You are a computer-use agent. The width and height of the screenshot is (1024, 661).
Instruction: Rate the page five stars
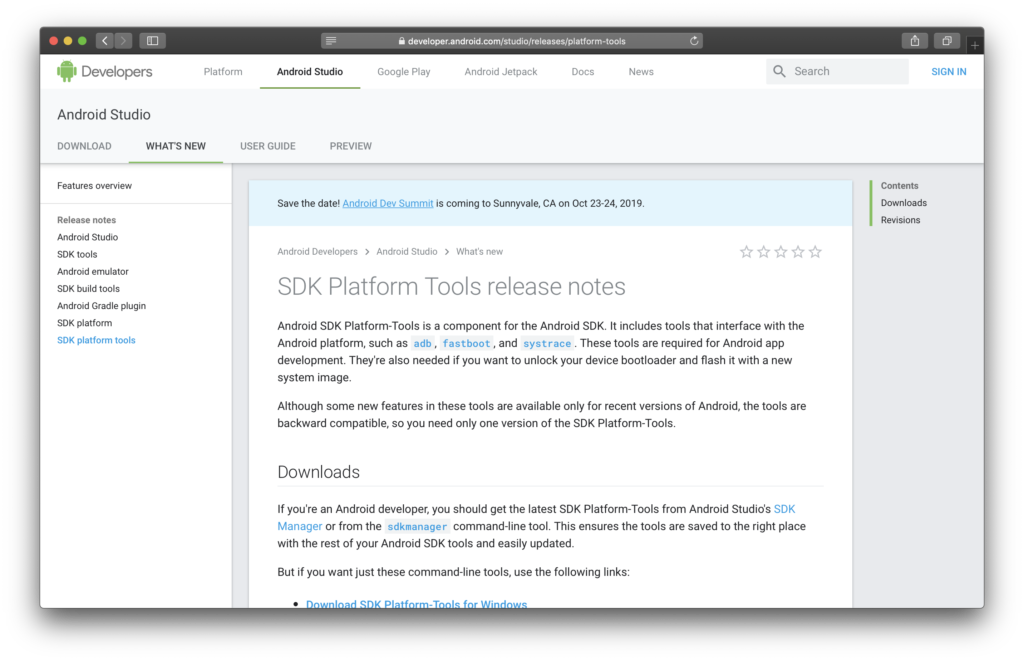click(815, 252)
